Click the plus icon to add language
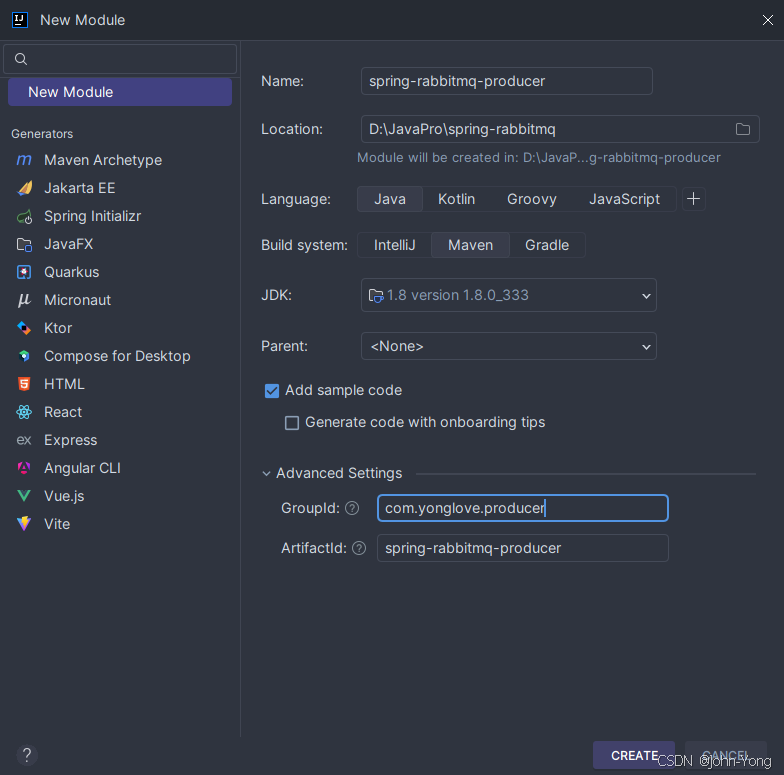This screenshot has width=784, height=775. point(694,199)
